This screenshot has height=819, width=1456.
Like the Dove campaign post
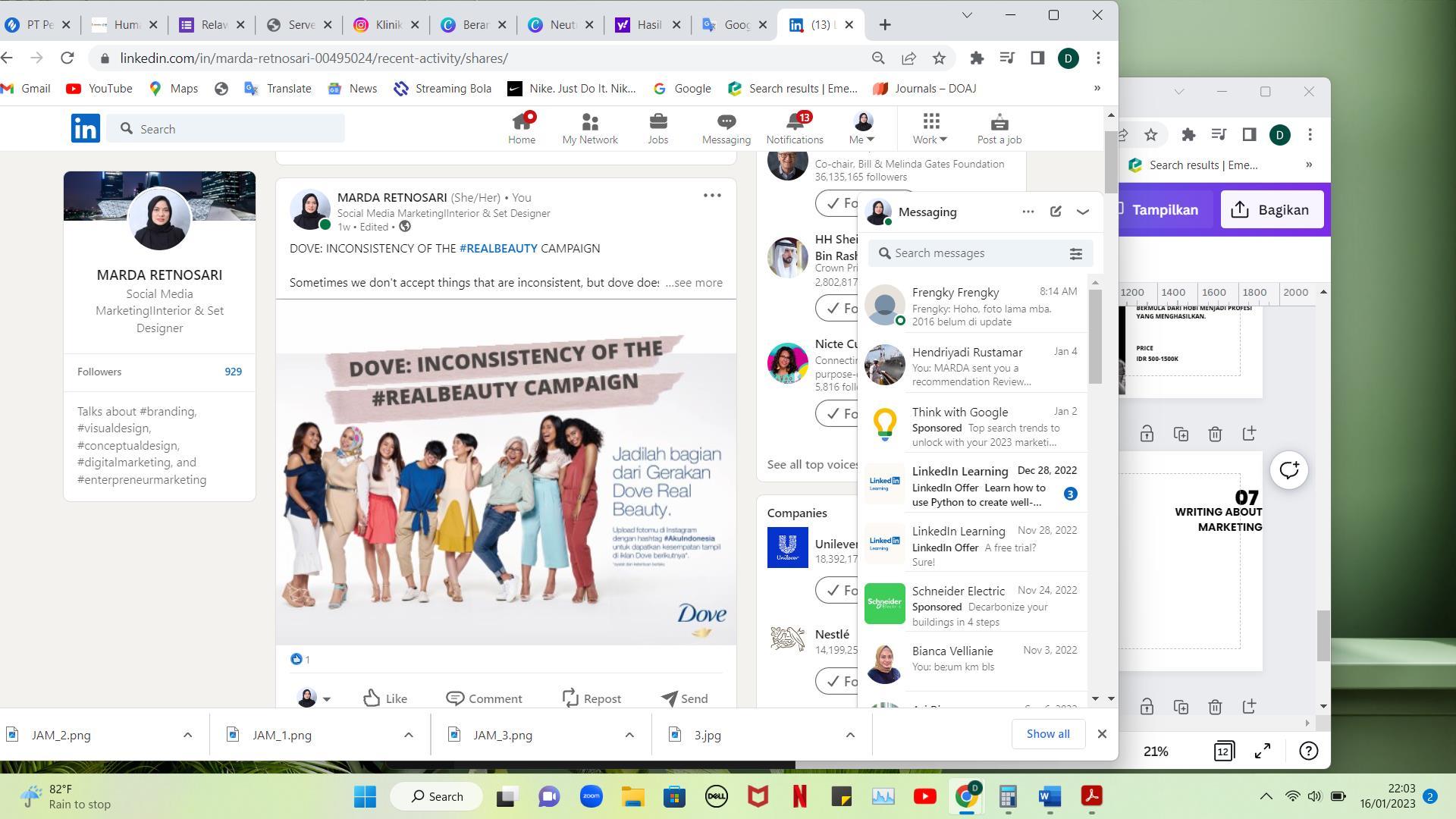click(x=384, y=698)
